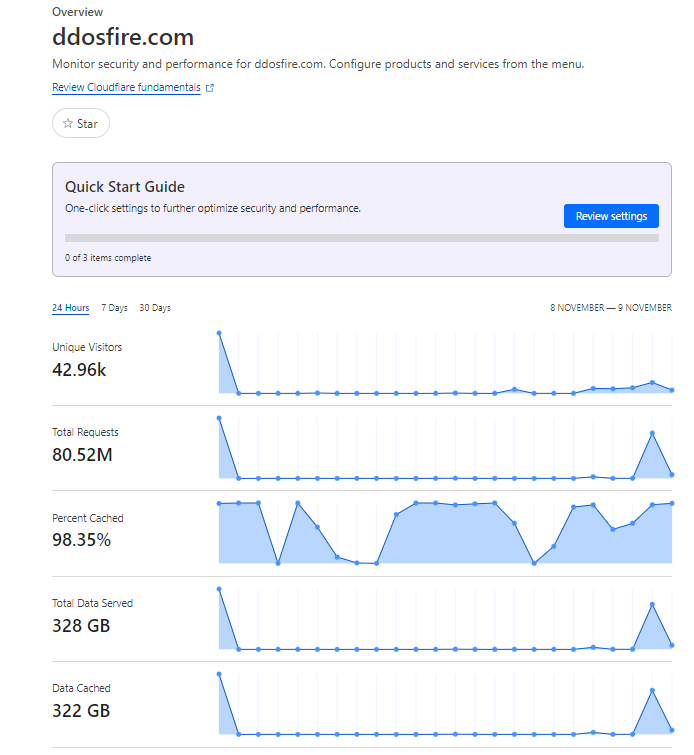Click the Overview breadcrumb text
694x755 pixels.
click(78, 12)
